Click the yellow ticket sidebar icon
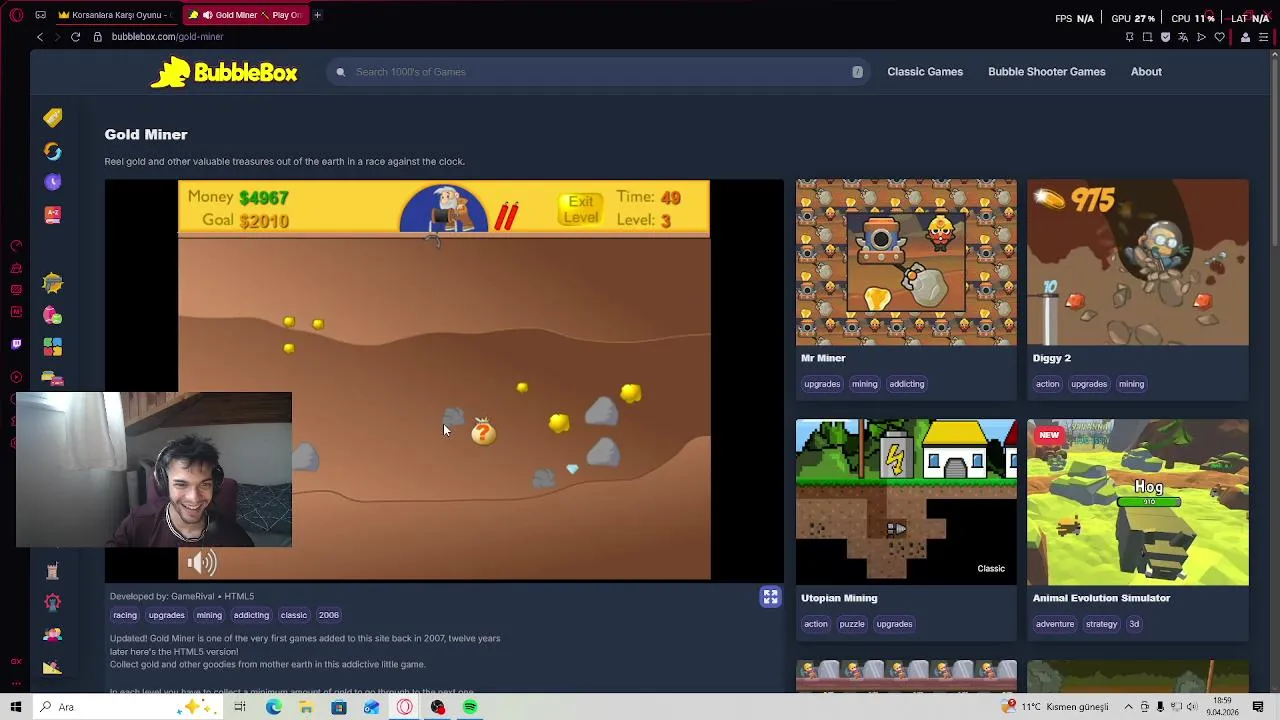Image resolution: width=1280 pixels, height=720 pixels. click(x=53, y=118)
